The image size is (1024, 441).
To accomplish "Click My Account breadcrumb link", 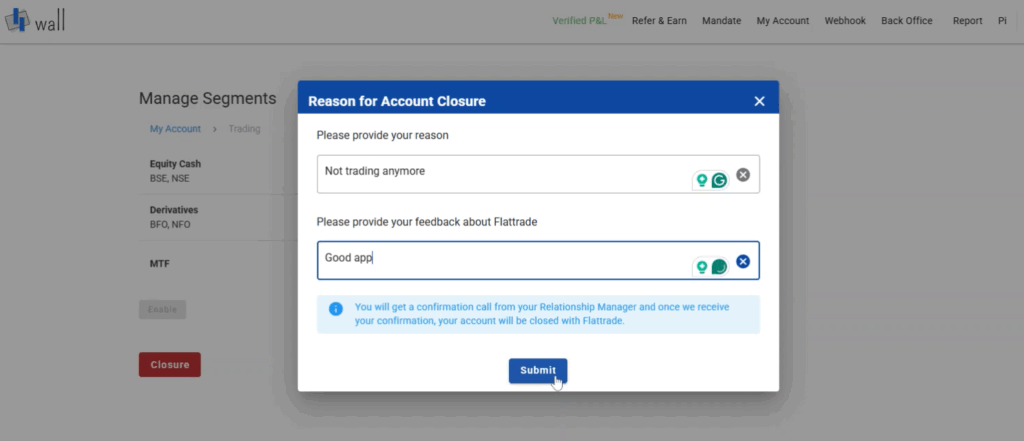I will (x=175, y=129).
